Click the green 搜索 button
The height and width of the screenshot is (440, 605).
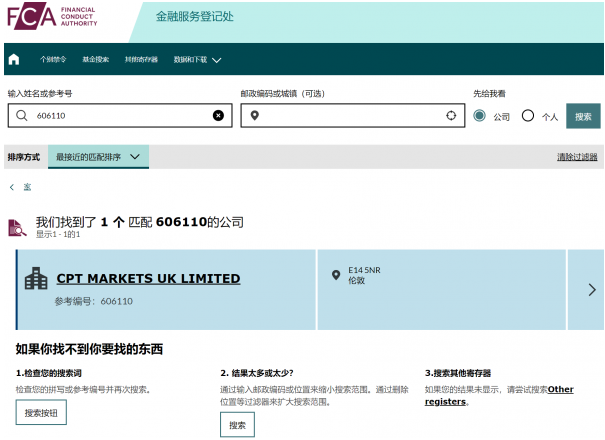coord(583,116)
